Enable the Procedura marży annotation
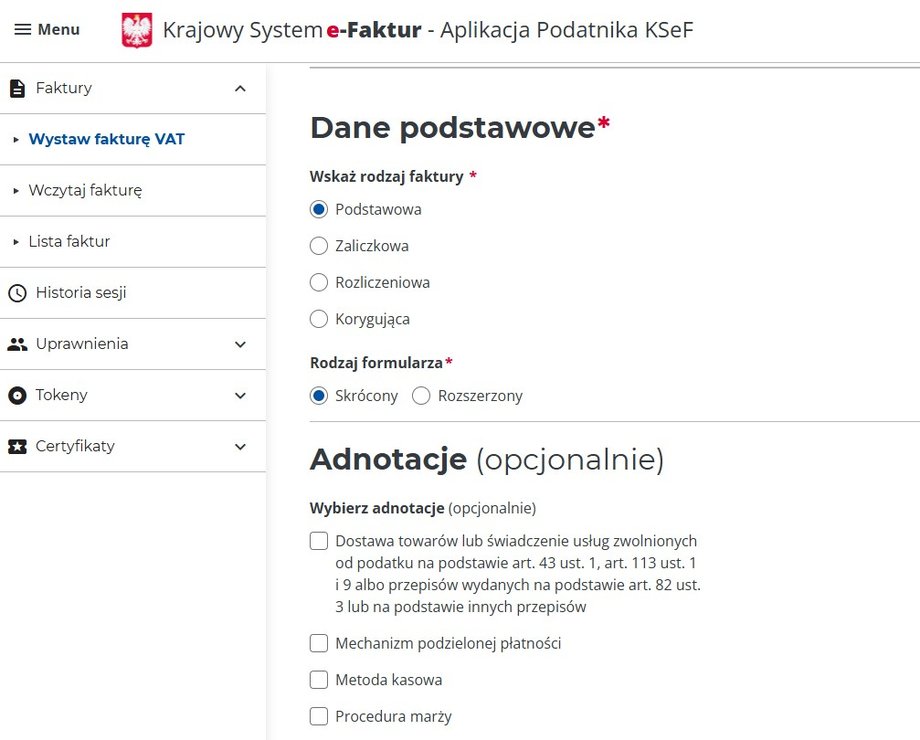The image size is (920, 740). pyautogui.click(x=319, y=716)
